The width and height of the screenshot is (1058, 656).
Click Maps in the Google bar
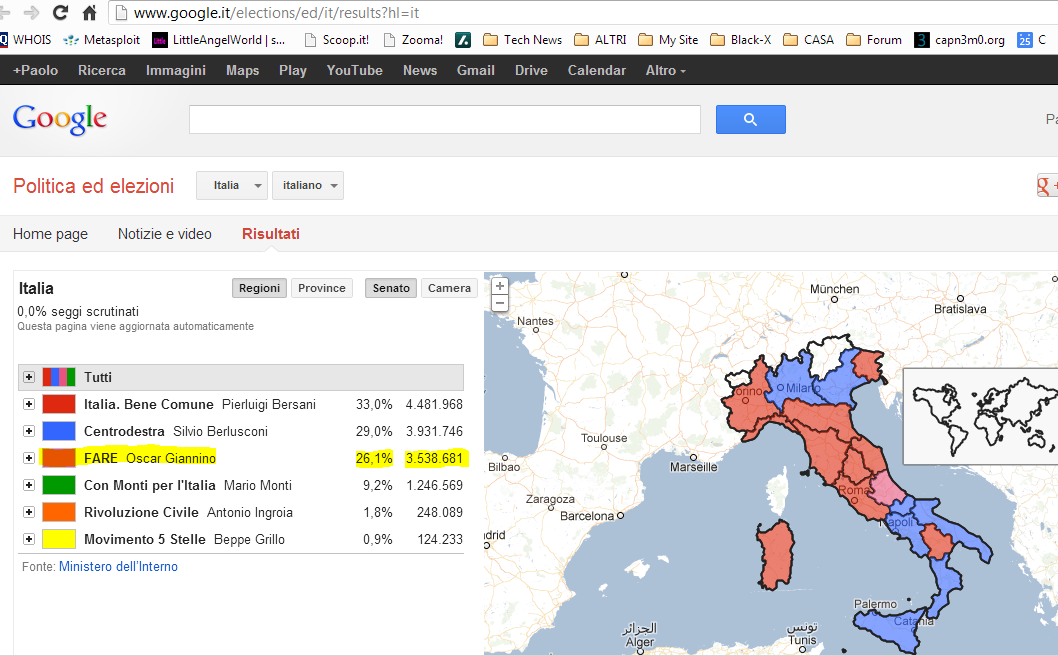(242, 70)
